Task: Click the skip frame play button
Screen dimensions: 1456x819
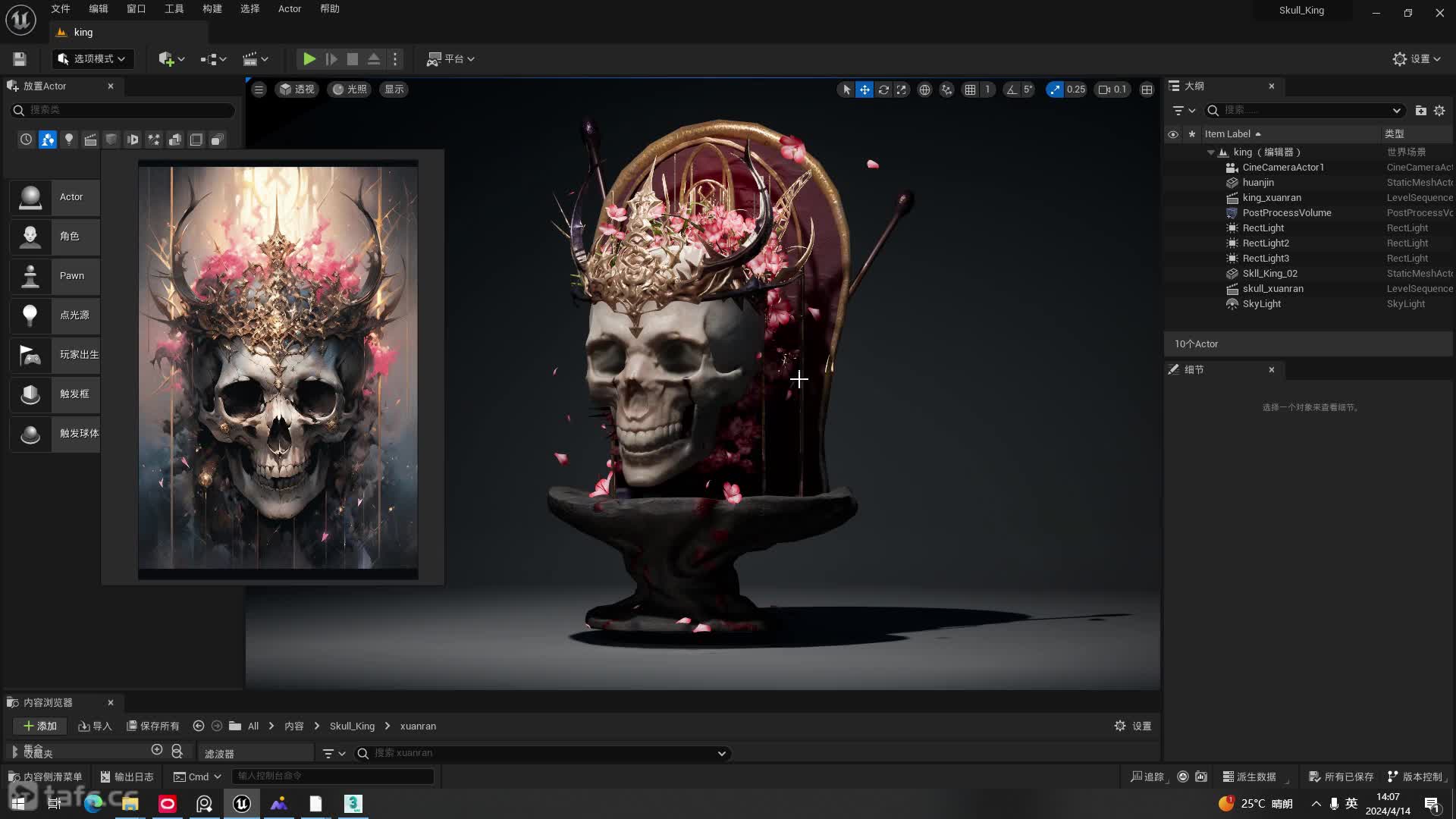Action: click(x=331, y=59)
